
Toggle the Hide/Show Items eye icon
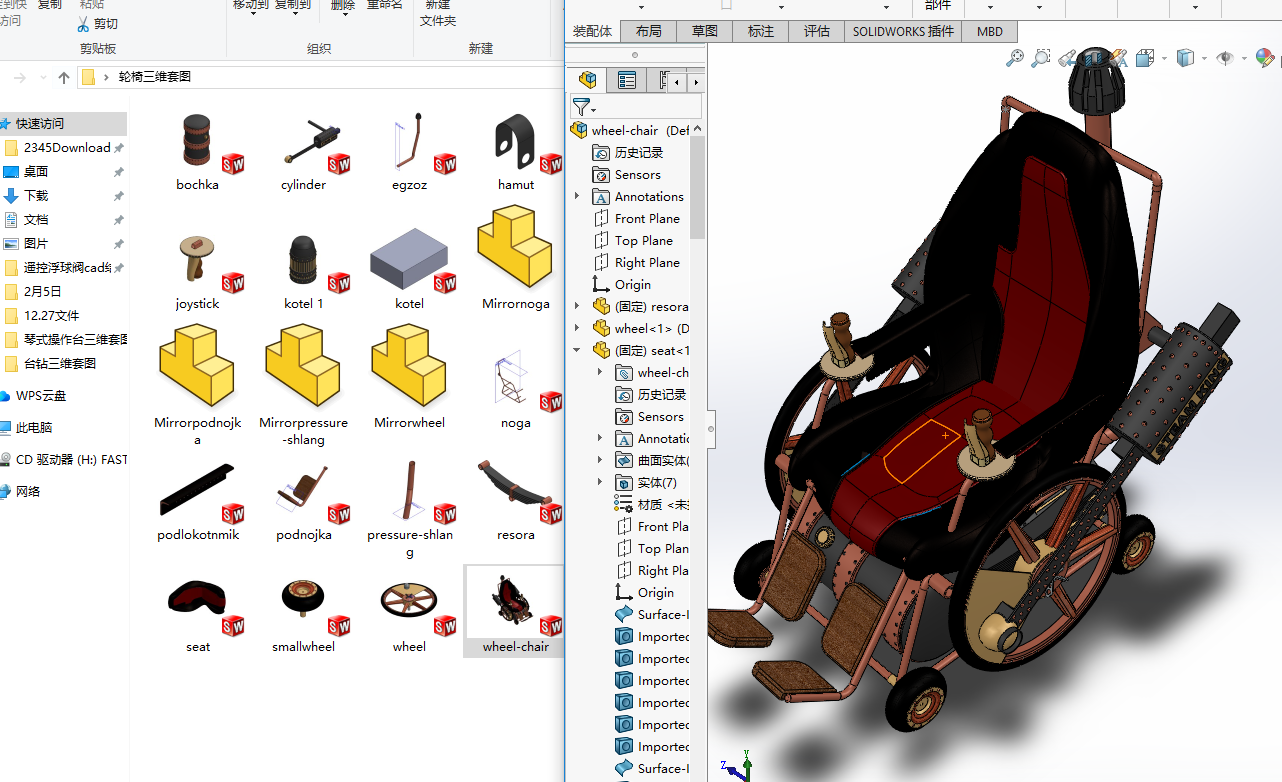pyautogui.click(x=1225, y=58)
